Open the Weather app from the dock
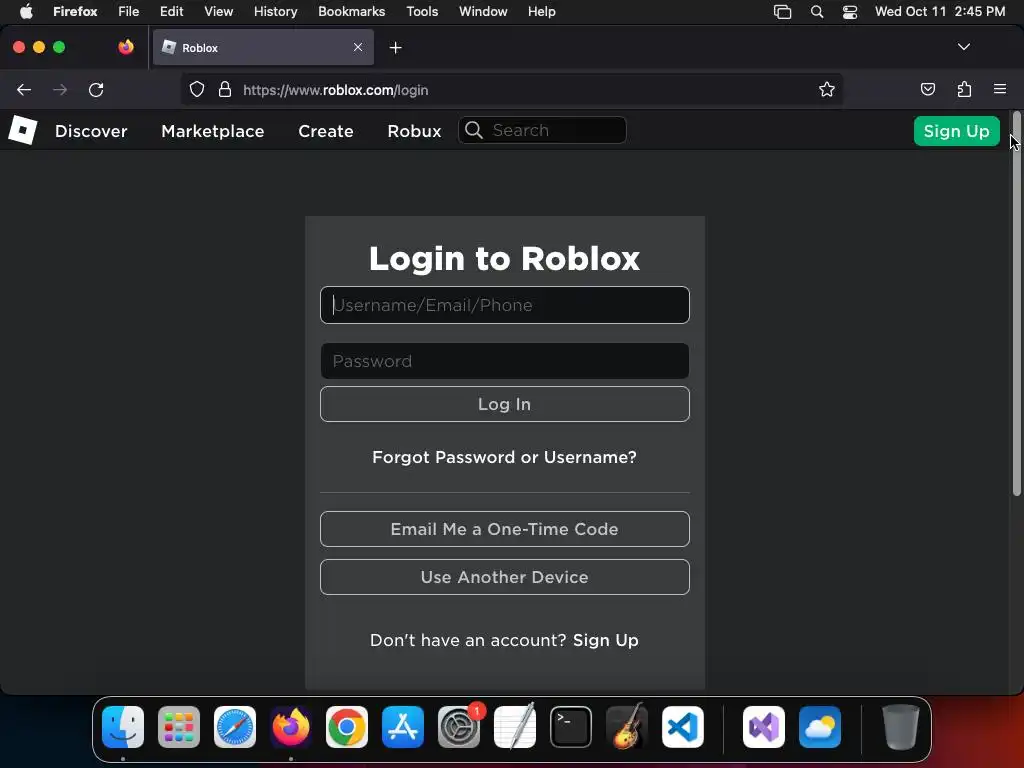This screenshot has width=1024, height=768. pos(820,727)
